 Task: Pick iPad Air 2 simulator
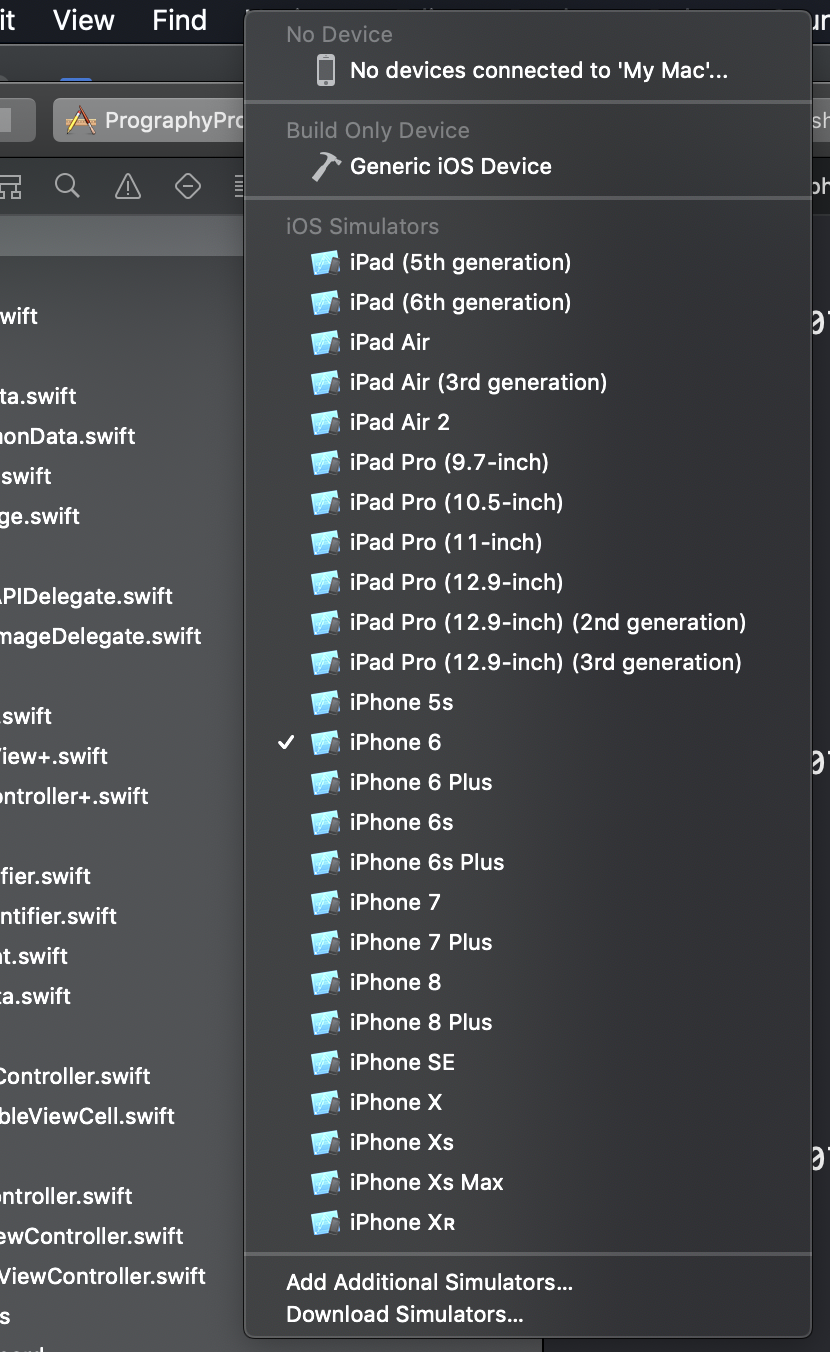pyautogui.click(x=527, y=422)
